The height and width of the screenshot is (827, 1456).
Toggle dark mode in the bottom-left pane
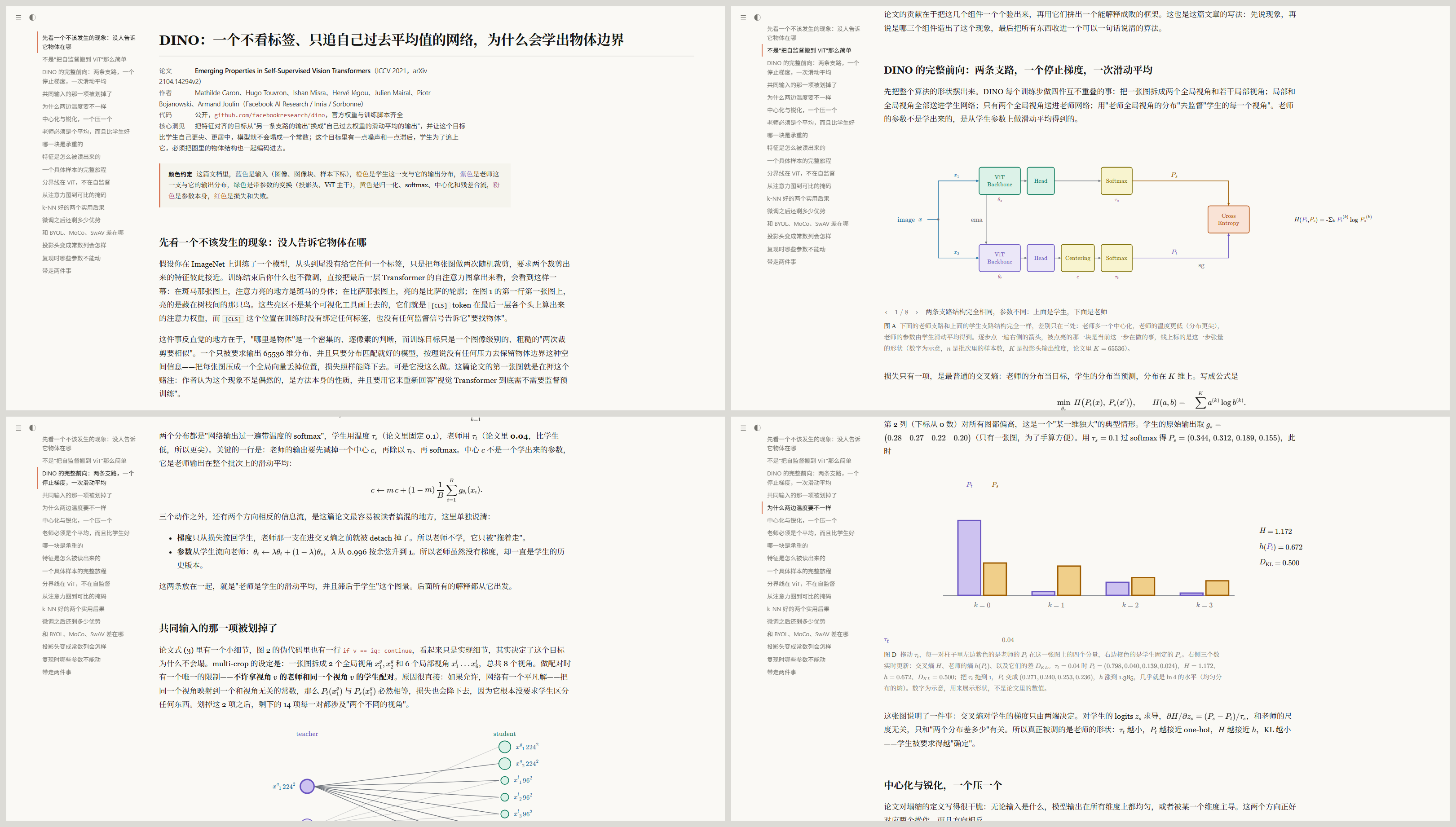[32, 428]
